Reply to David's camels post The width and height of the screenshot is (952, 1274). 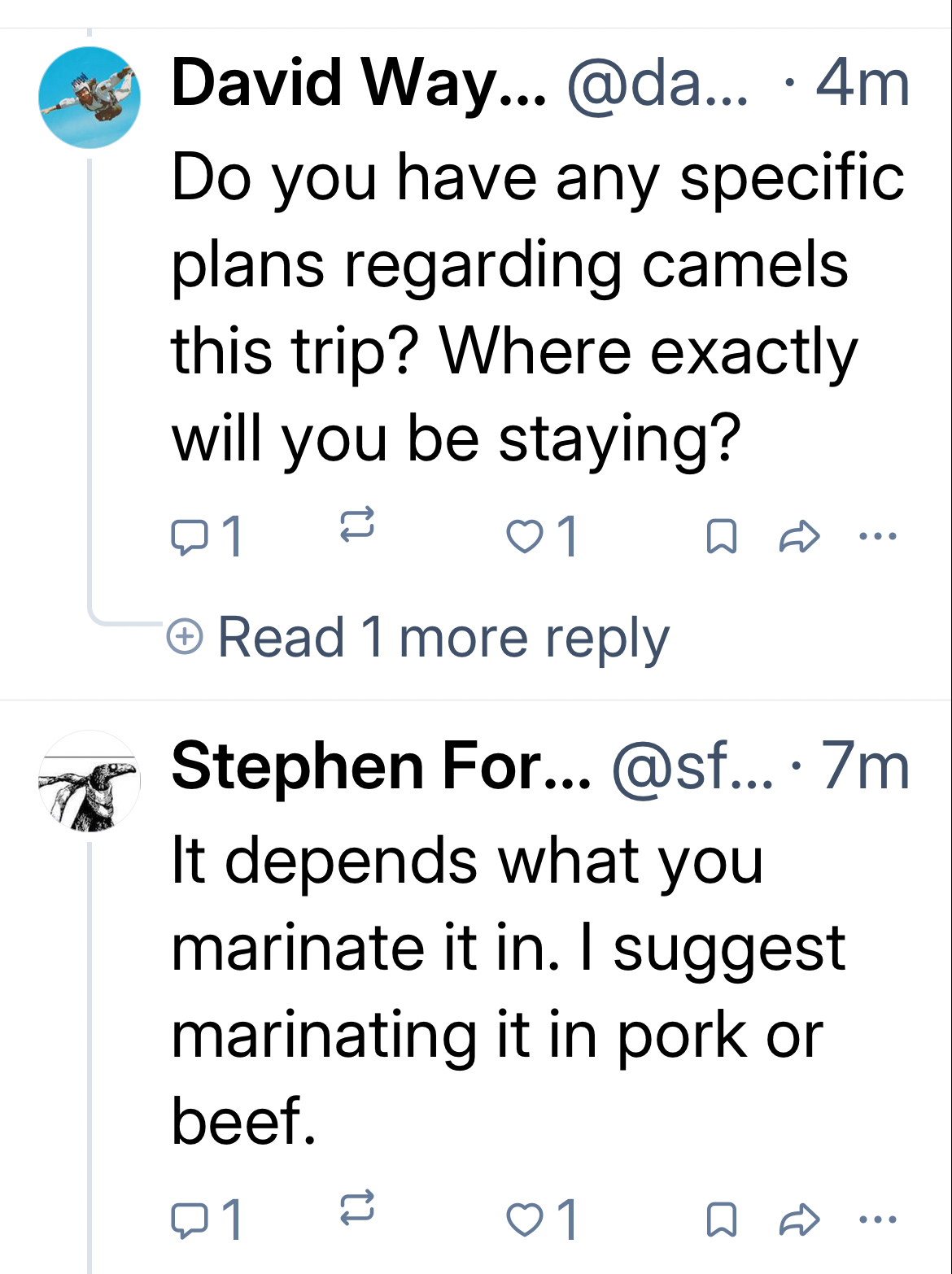point(189,537)
